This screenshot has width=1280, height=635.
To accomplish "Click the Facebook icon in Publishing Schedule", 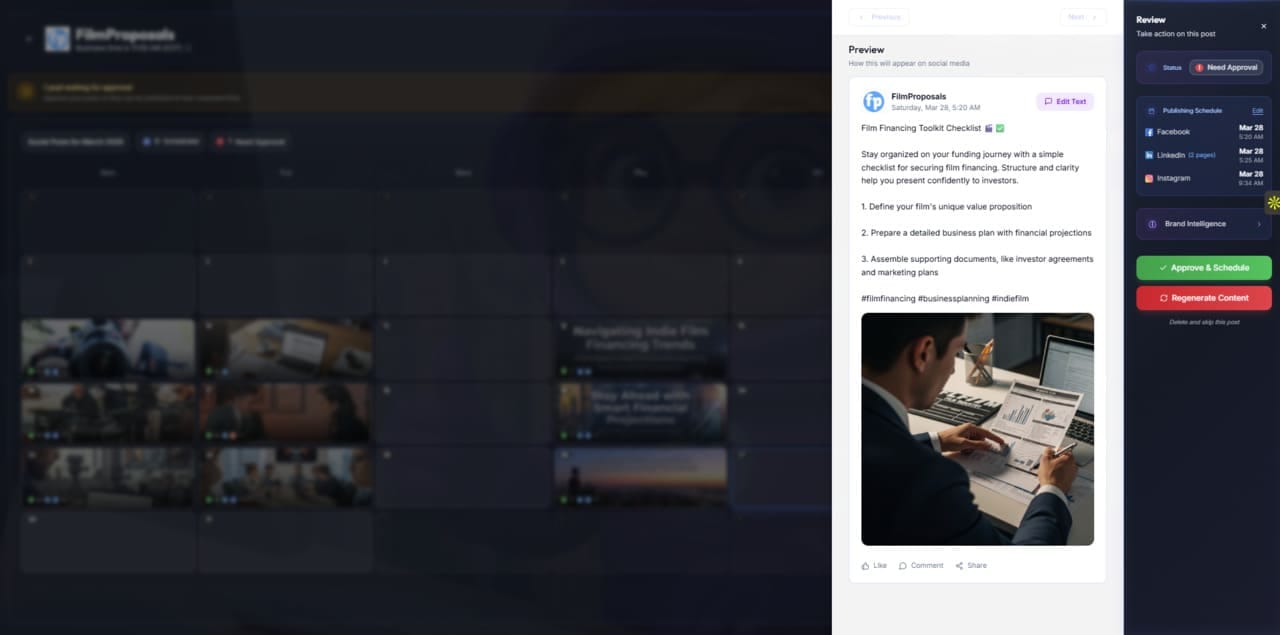I will tap(1149, 132).
